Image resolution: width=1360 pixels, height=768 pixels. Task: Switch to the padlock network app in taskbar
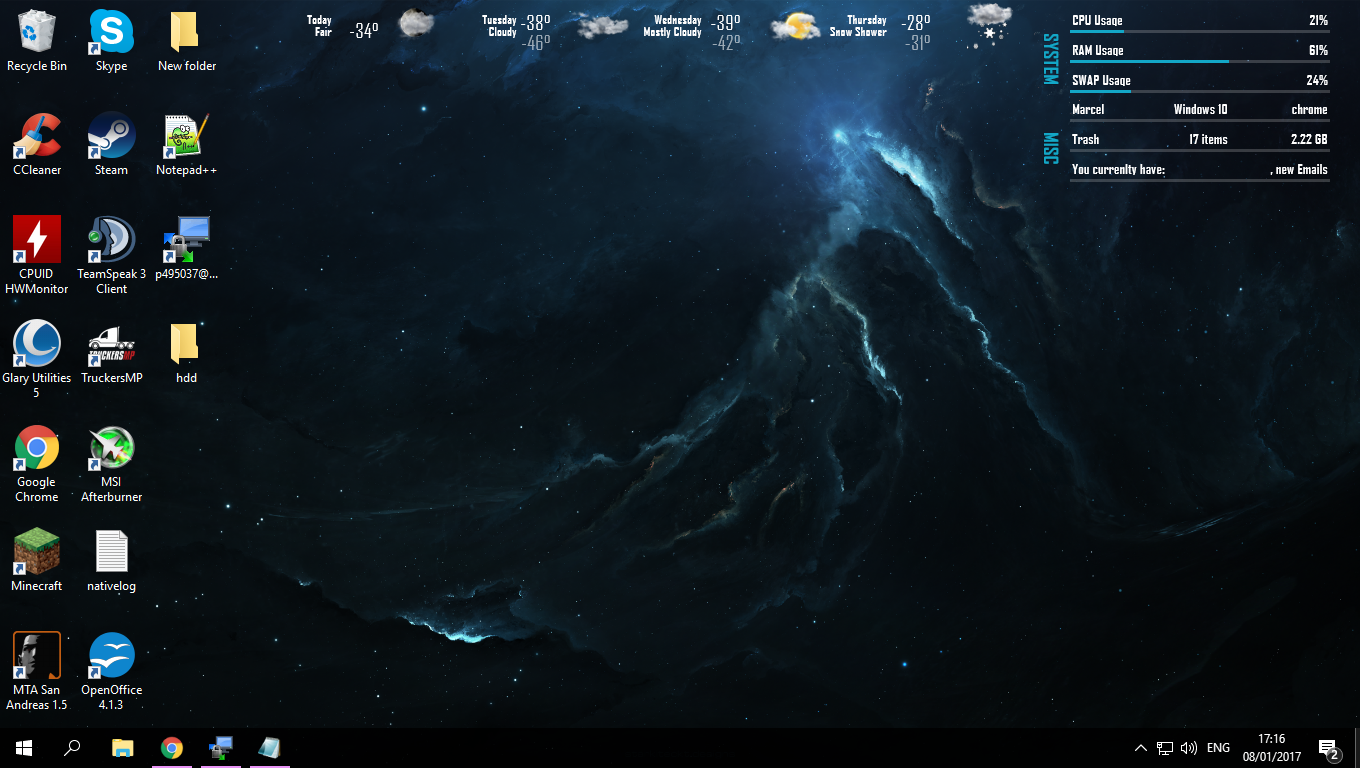tap(221, 748)
